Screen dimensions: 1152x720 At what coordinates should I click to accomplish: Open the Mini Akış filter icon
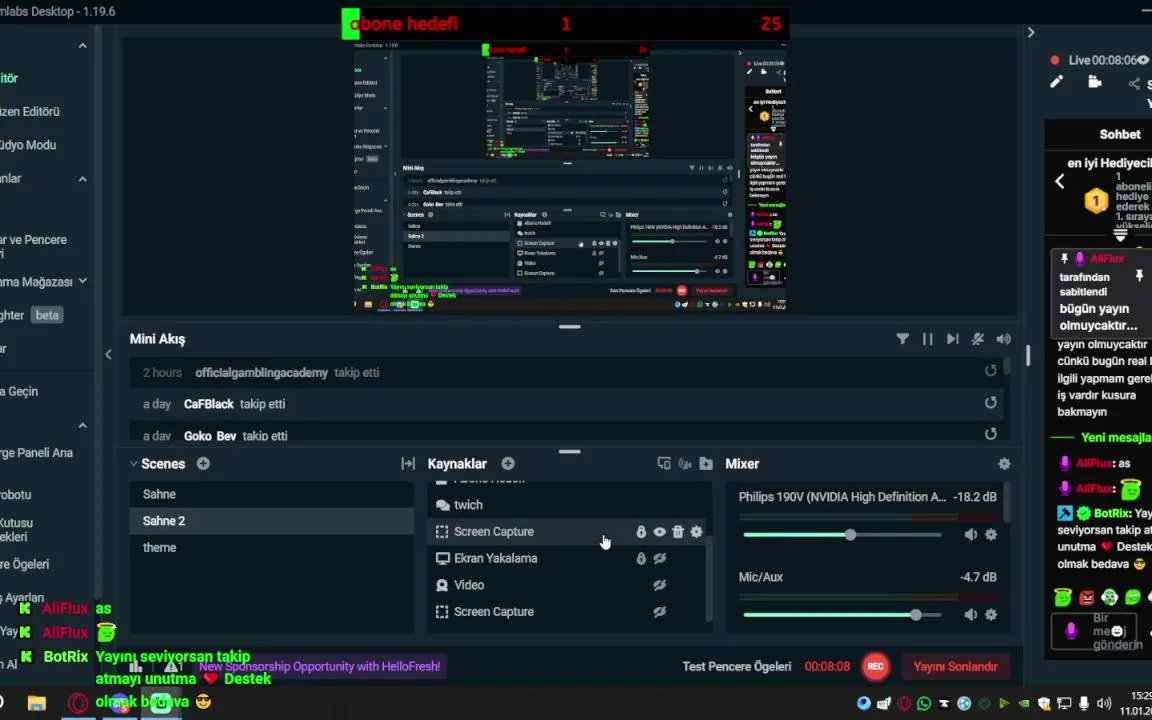coord(902,339)
